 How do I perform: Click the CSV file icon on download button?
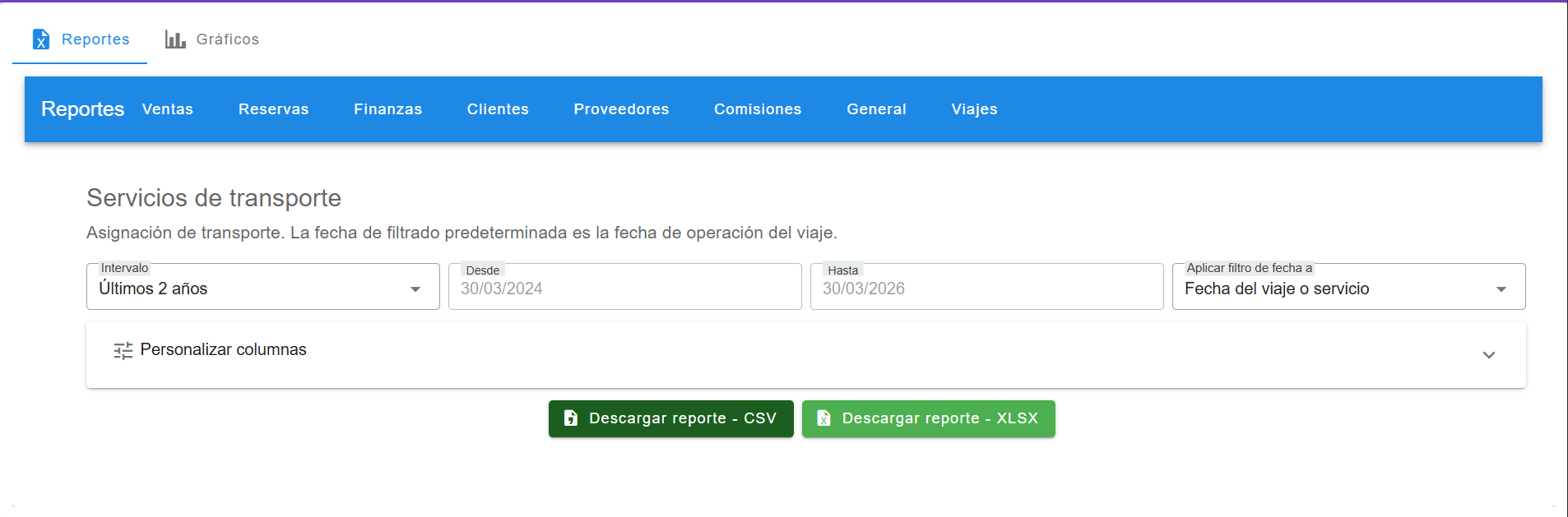[571, 418]
